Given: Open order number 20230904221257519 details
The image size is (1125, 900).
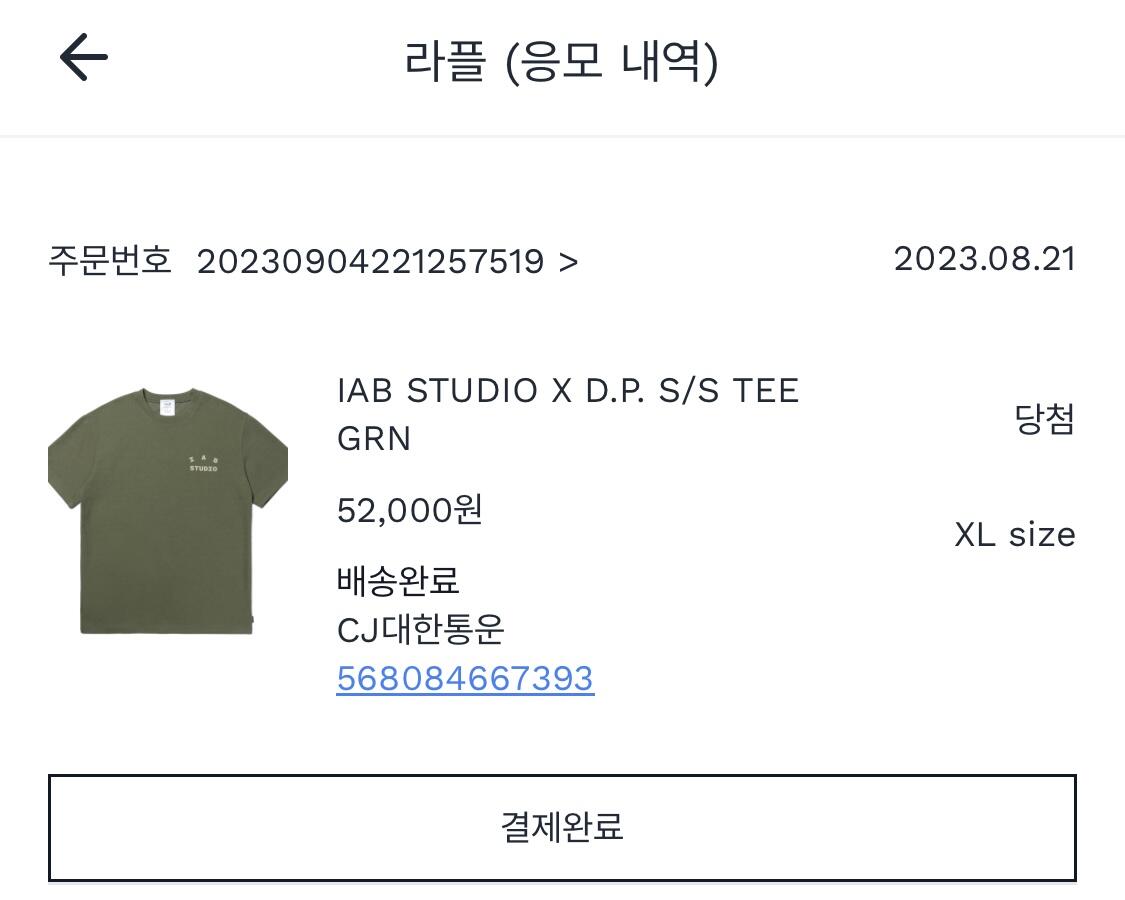Looking at the screenshot, I should pos(370,261).
